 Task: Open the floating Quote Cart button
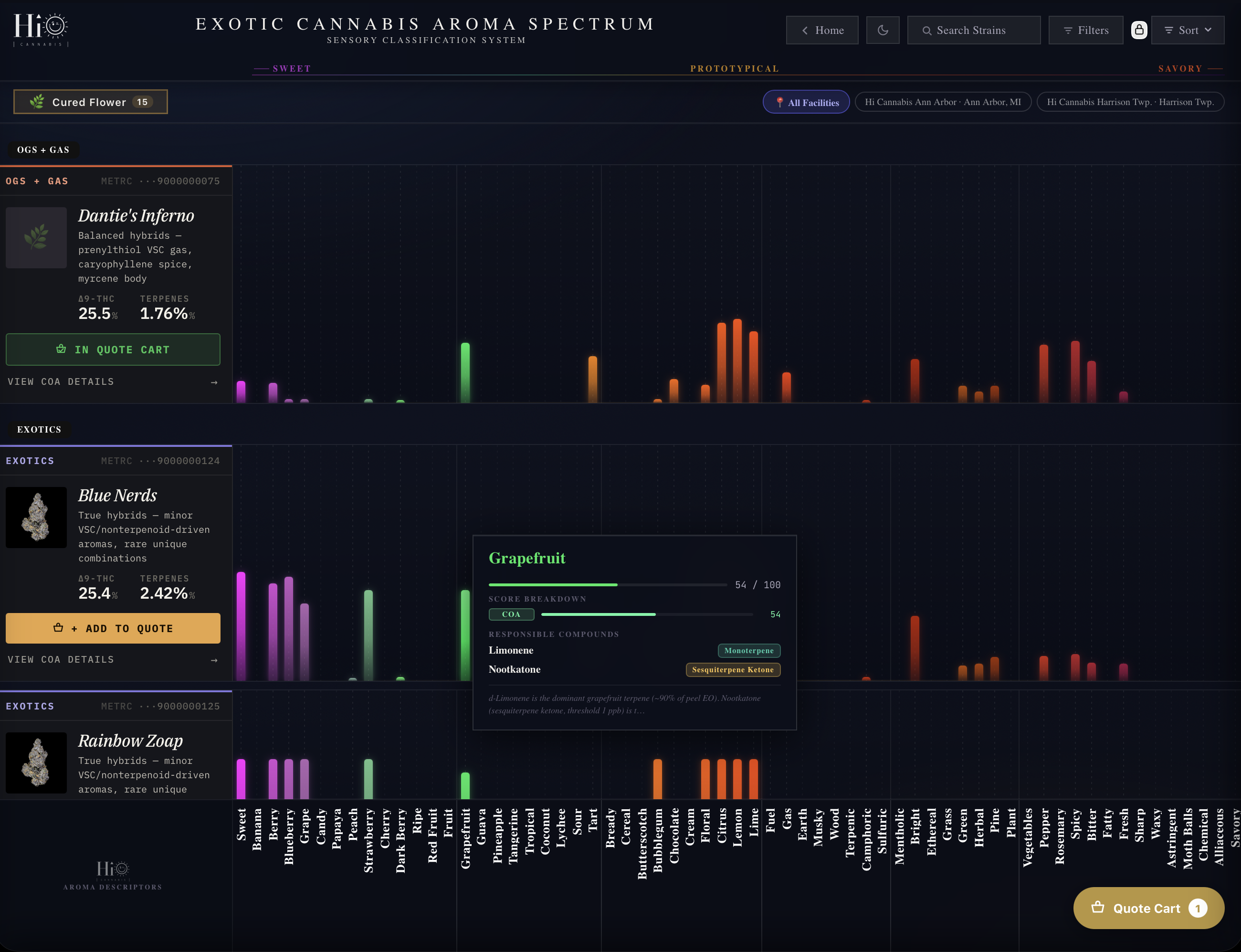pyautogui.click(x=1148, y=908)
